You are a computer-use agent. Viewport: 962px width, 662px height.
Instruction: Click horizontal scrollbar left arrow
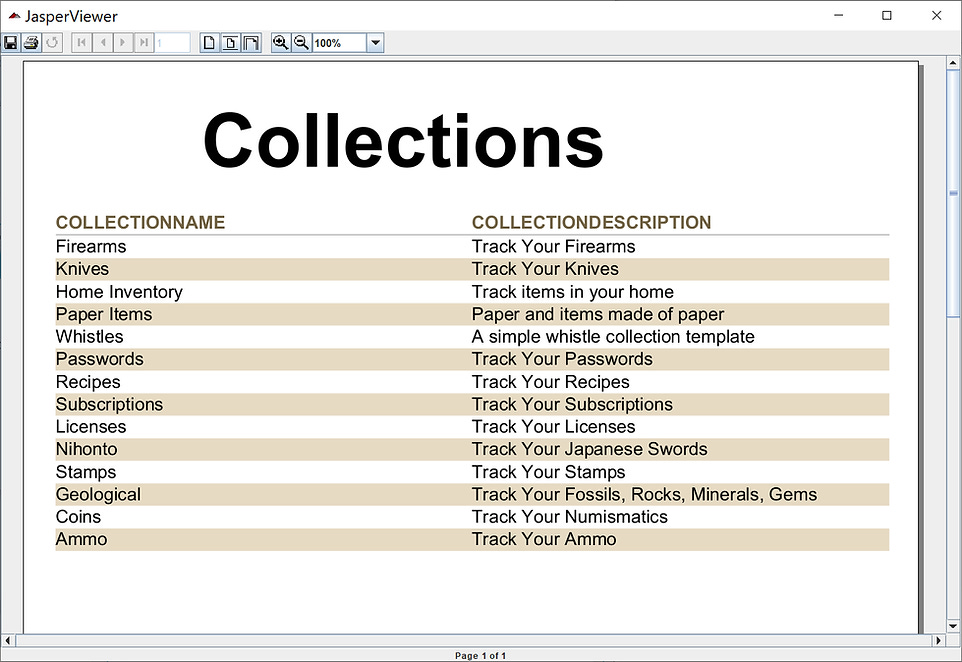tap(7, 641)
